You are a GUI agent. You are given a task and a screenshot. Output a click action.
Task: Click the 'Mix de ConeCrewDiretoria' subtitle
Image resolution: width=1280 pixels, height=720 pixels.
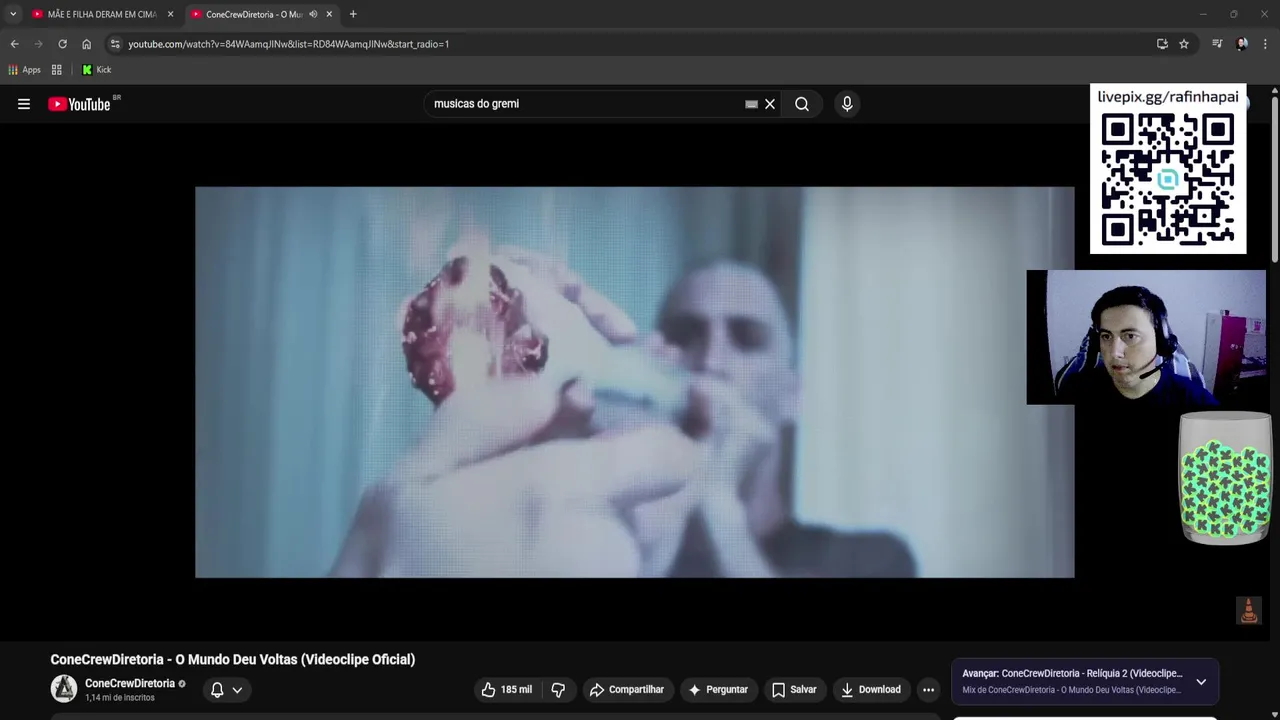1071,690
